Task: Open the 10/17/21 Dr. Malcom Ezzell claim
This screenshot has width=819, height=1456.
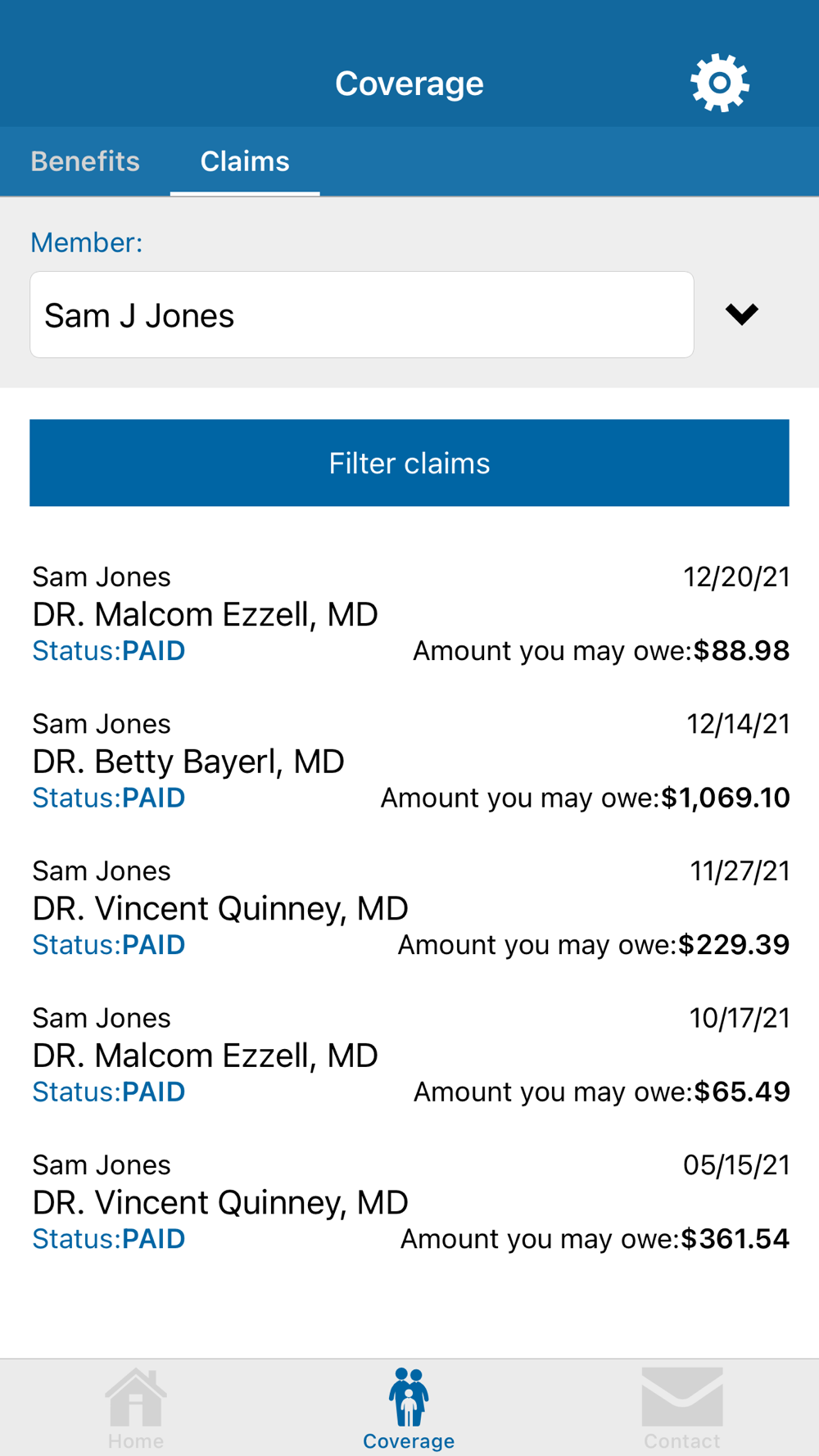Action: [205, 1056]
